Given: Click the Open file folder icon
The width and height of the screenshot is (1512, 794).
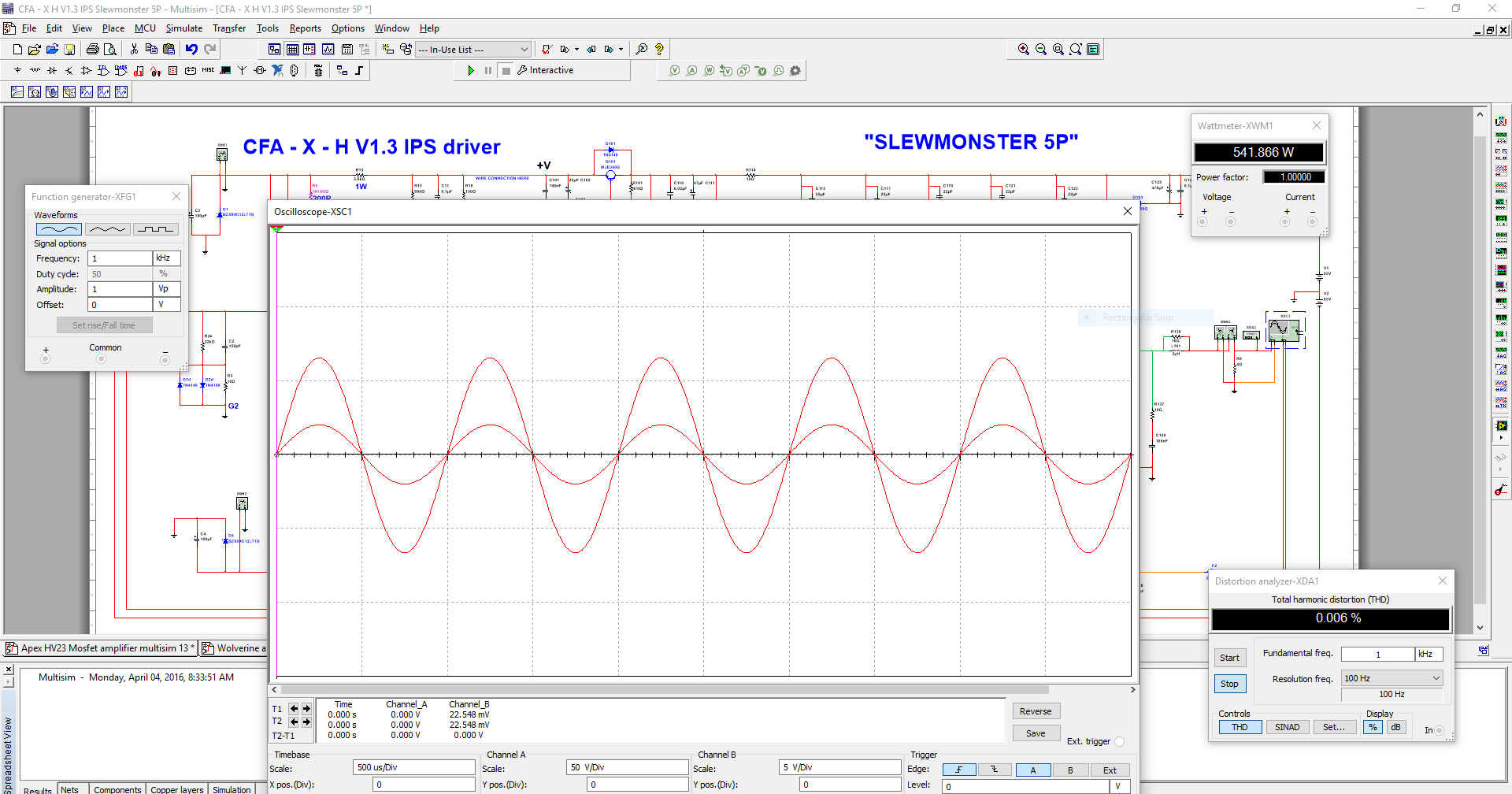Looking at the screenshot, I should [x=35, y=49].
